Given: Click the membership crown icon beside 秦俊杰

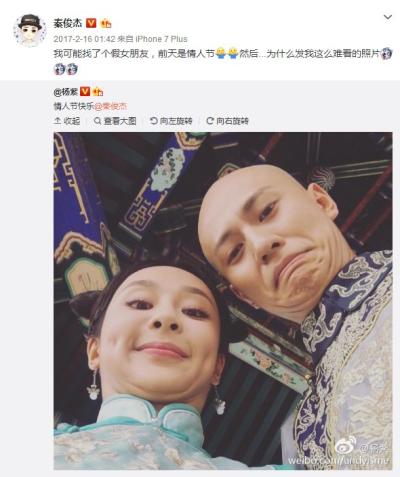Looking at the screenshot, I should (106, 23).
